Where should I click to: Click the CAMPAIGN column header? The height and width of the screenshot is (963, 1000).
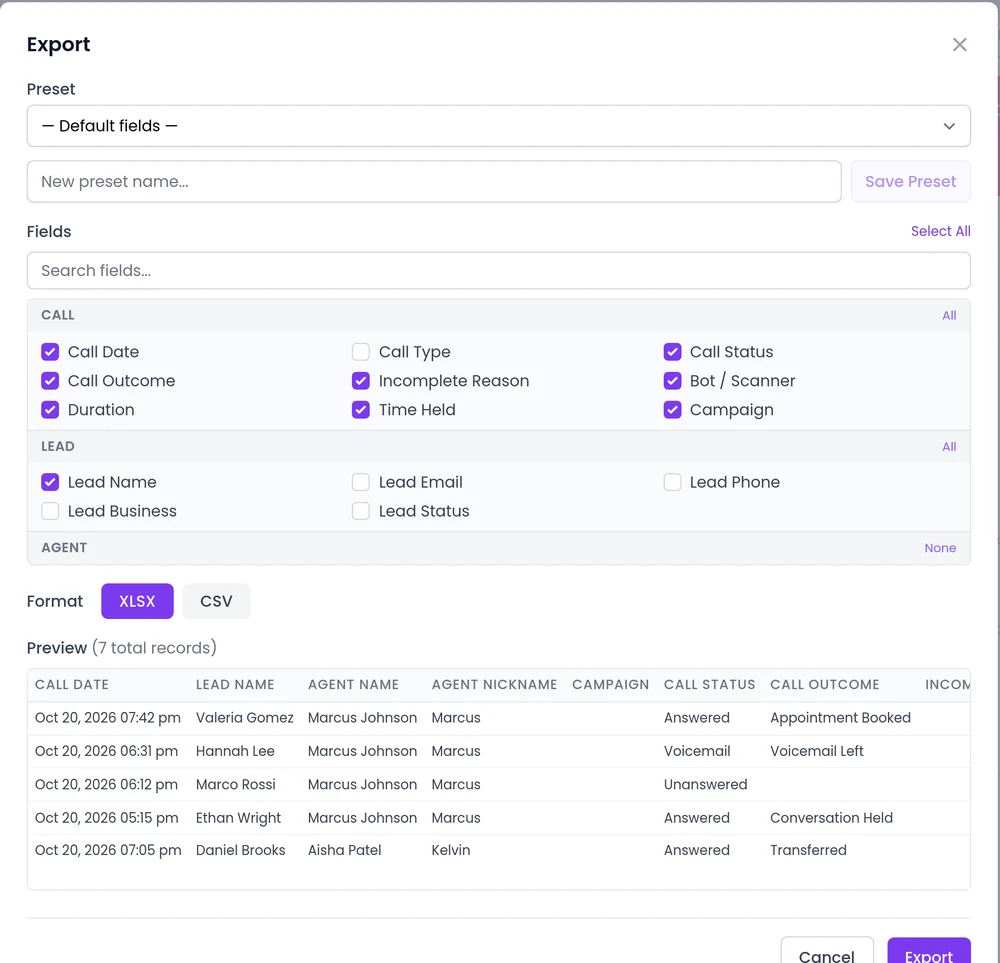(610, 684)
